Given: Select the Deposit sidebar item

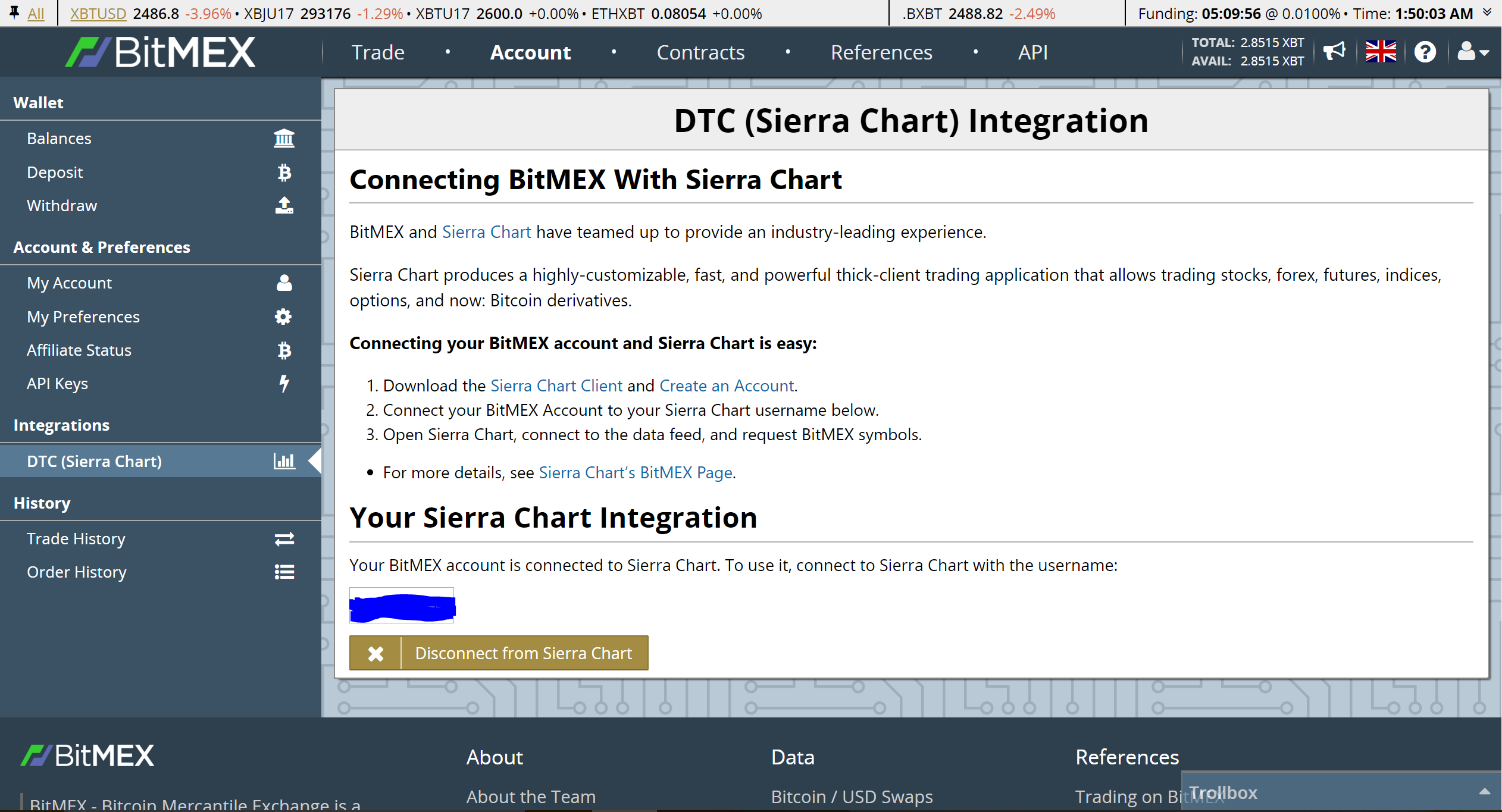Looking at the screenshot, I should 55,173.
